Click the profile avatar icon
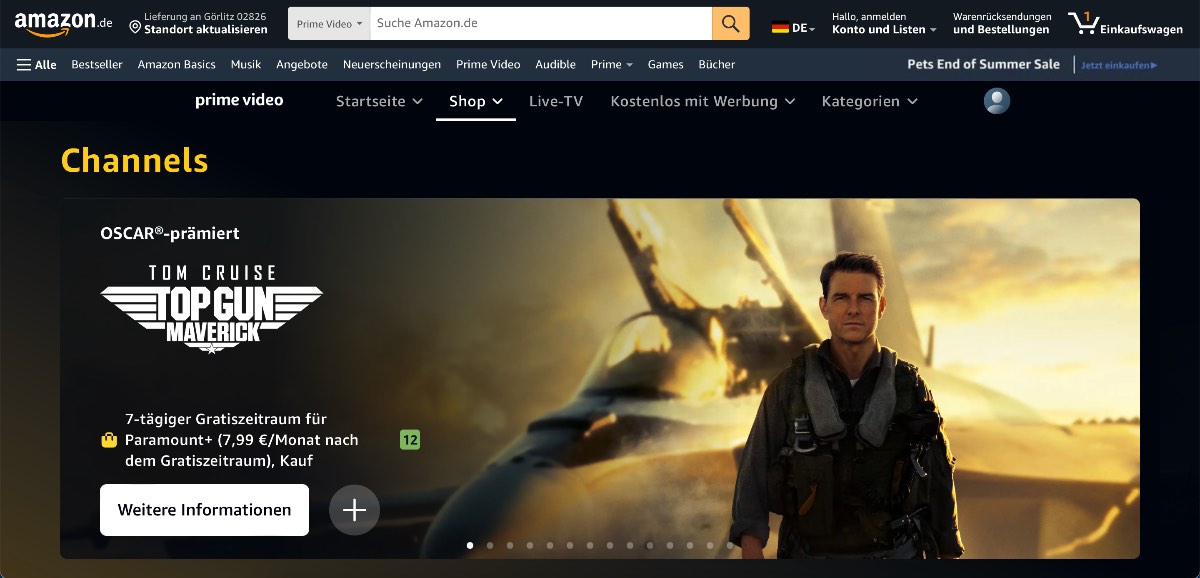The height and width of the screenshot is (578, 1200). click(x=997, y=101)
